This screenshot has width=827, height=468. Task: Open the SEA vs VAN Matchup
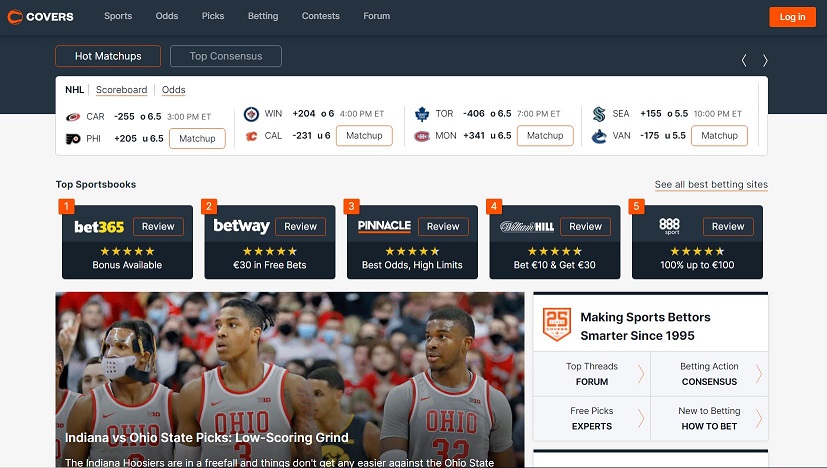pos(719,136)
